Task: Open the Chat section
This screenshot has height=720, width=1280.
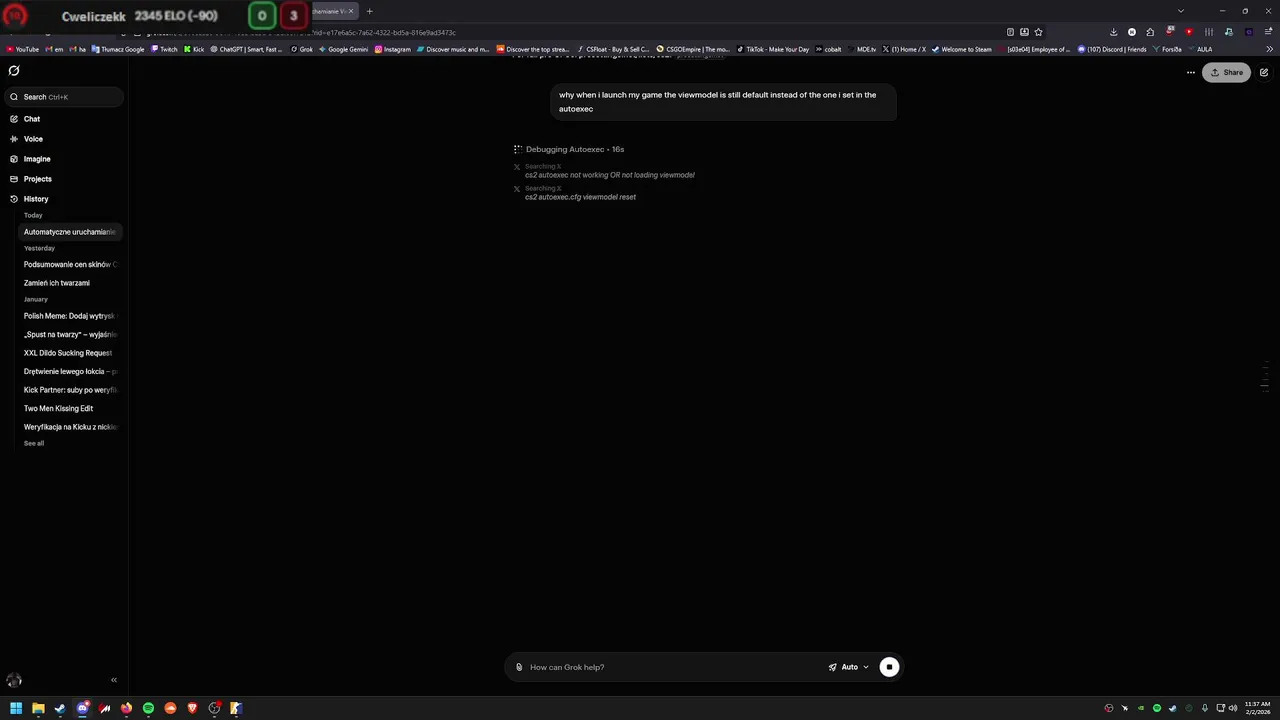Action: coord(32,119)
